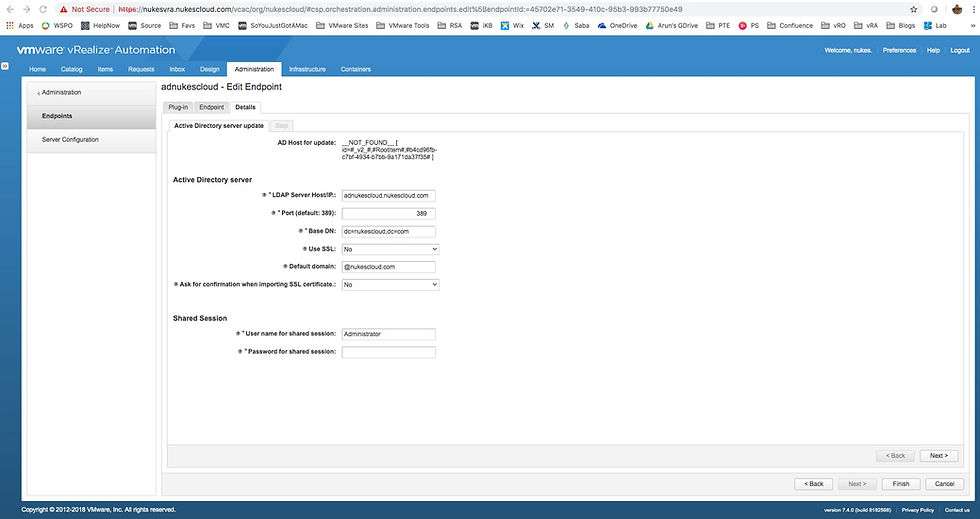The height and width of the screenshot is (519, 980).
Task: Open the Design tab
Action: tap(209, 69)
